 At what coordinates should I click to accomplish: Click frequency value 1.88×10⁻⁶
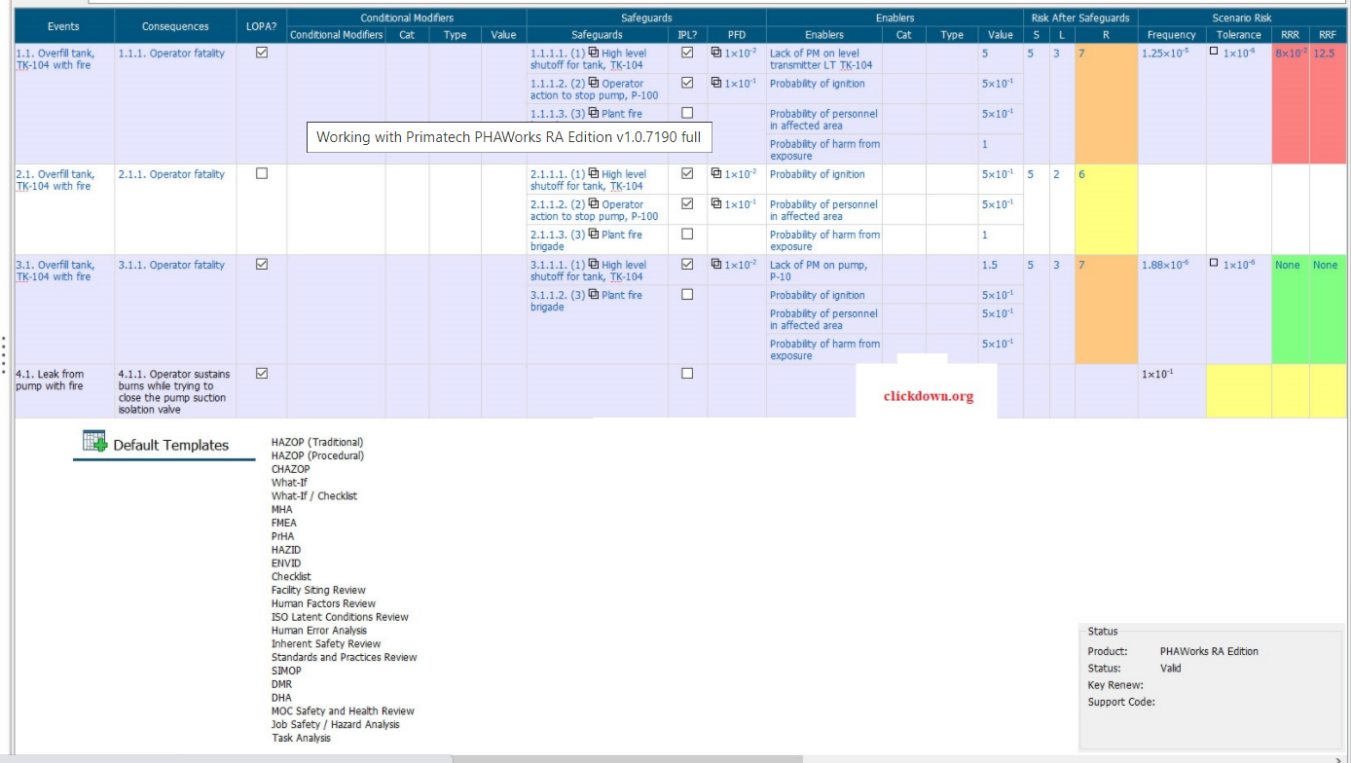1165,265
